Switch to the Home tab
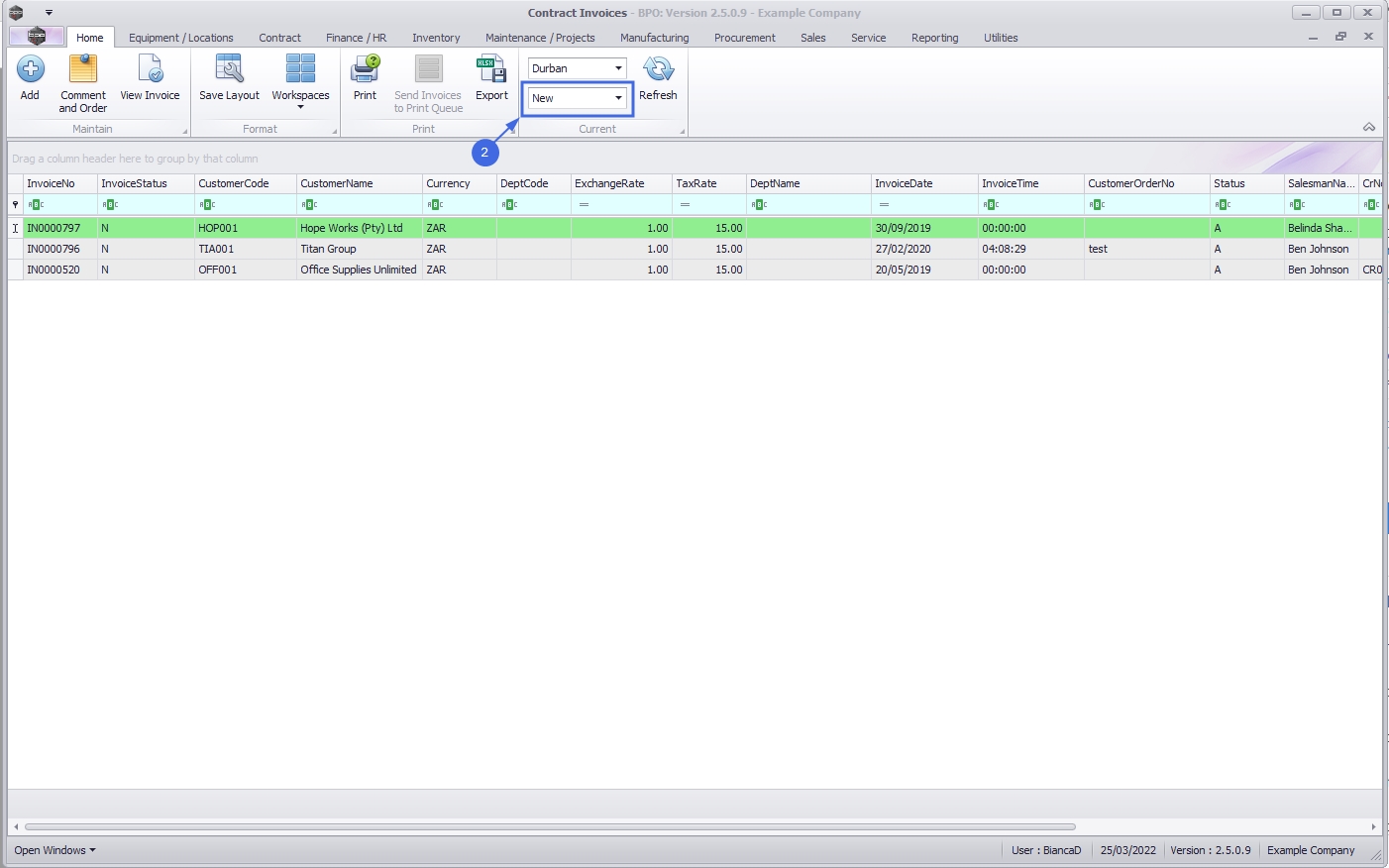The height and width of the screenshot is (868, 1389). click(90, 38)
